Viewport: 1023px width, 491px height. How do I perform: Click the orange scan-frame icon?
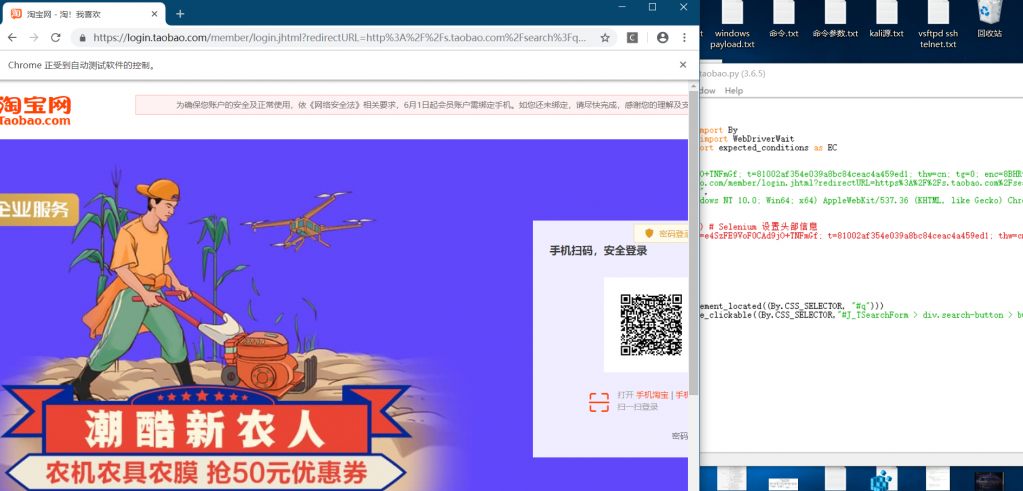tap(598, 402)
